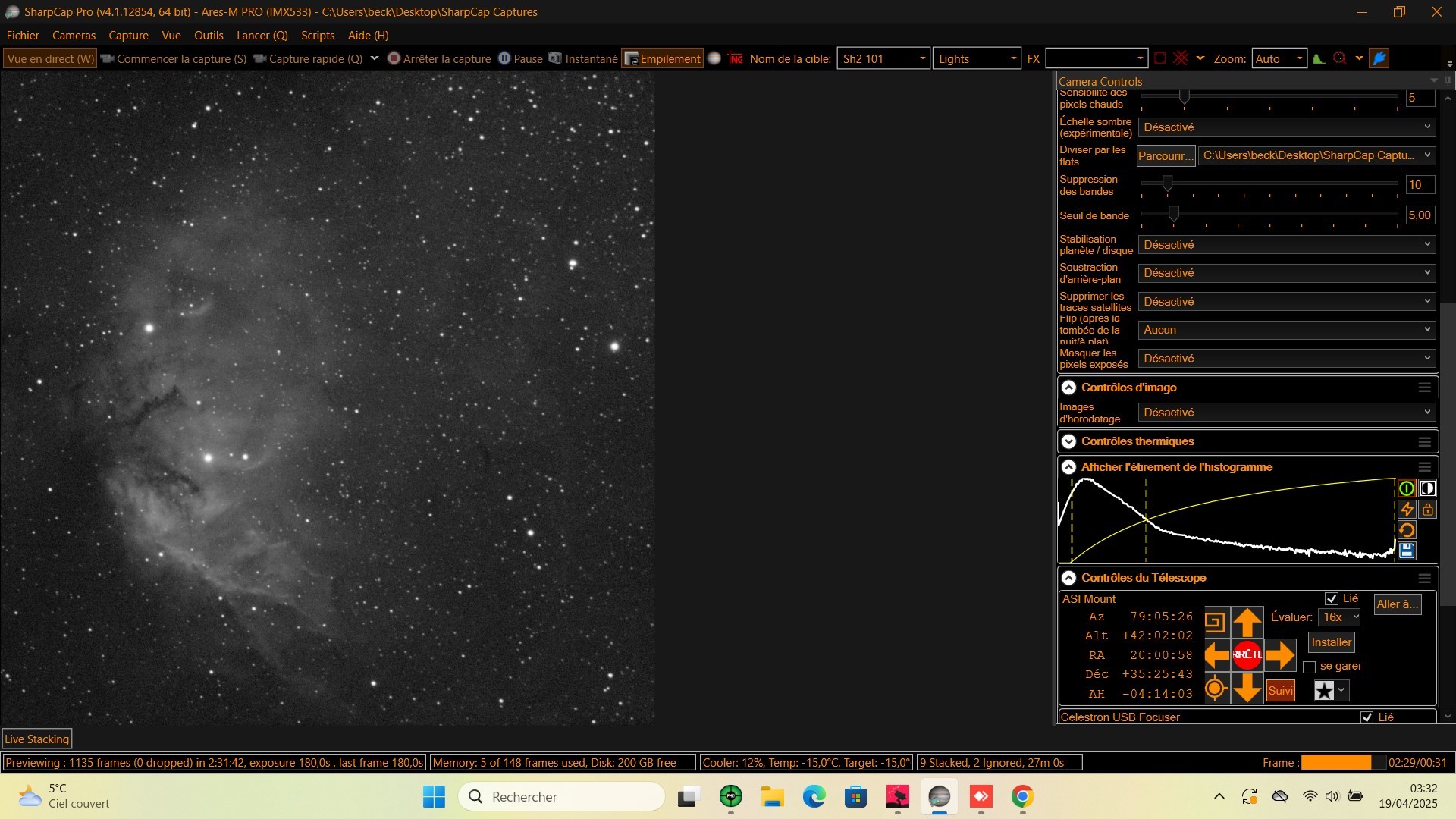Move the mount up with orange arrow

click(x=1247, y=623)
